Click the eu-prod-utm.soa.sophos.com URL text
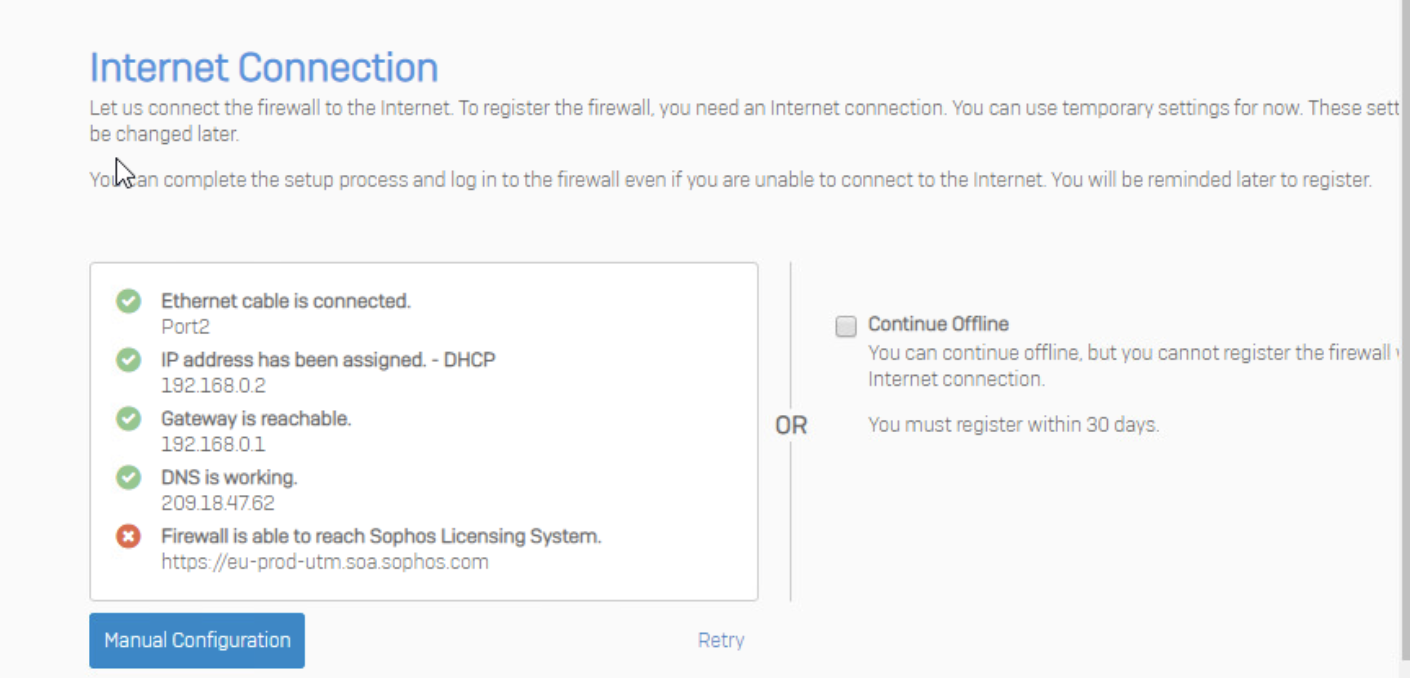Viewport: 1410px width, 678px height. coord(325,562)
